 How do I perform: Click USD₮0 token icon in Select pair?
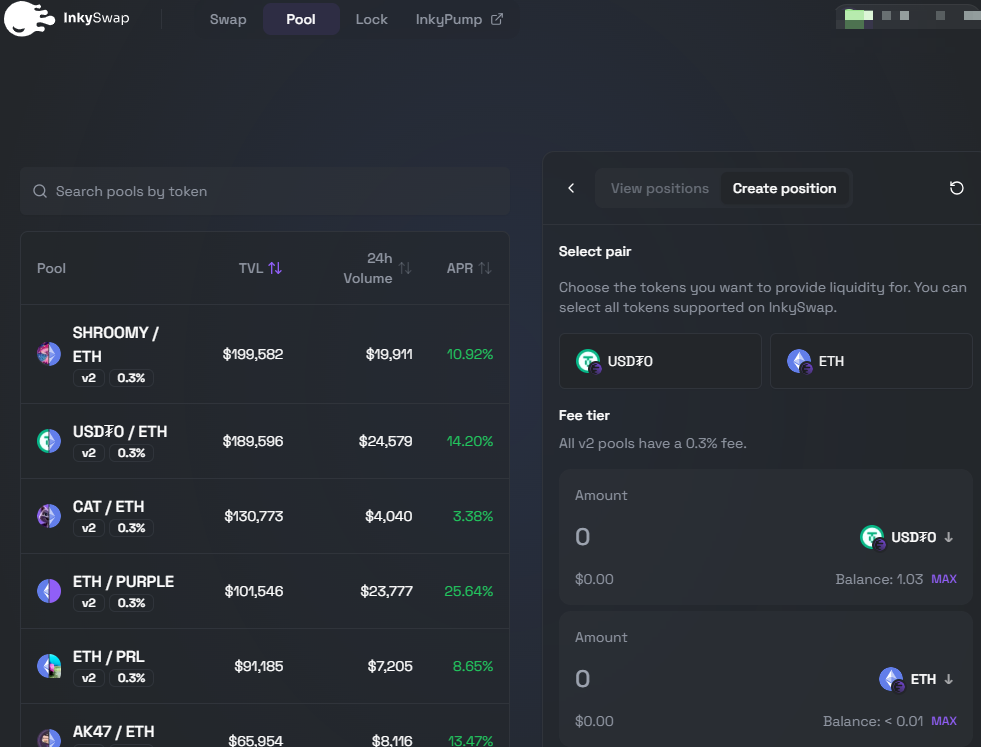click(588, 361)
